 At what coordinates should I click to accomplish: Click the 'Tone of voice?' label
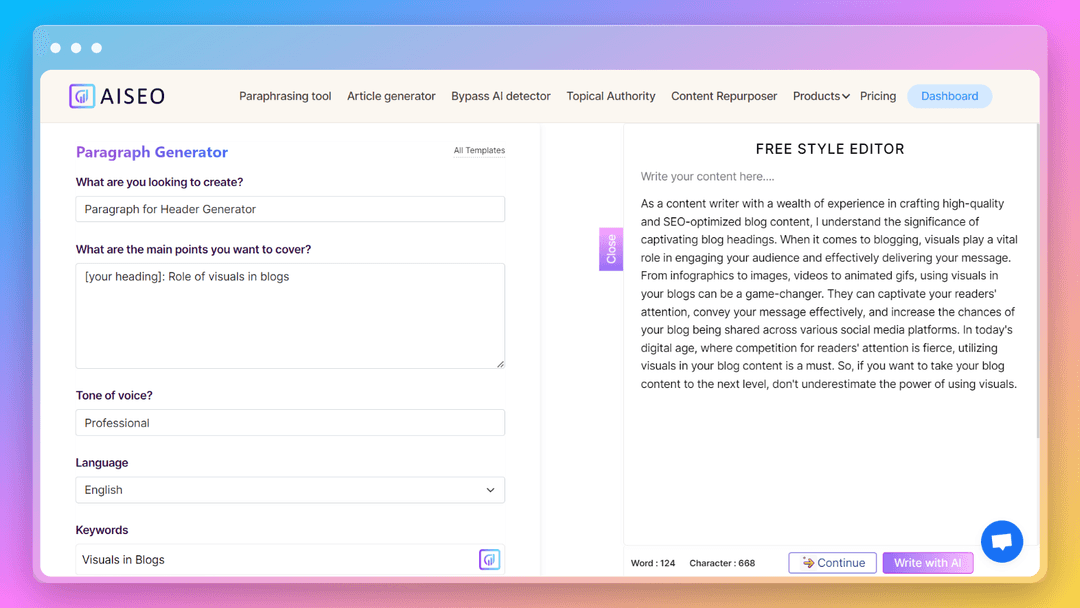coord(114,395)
